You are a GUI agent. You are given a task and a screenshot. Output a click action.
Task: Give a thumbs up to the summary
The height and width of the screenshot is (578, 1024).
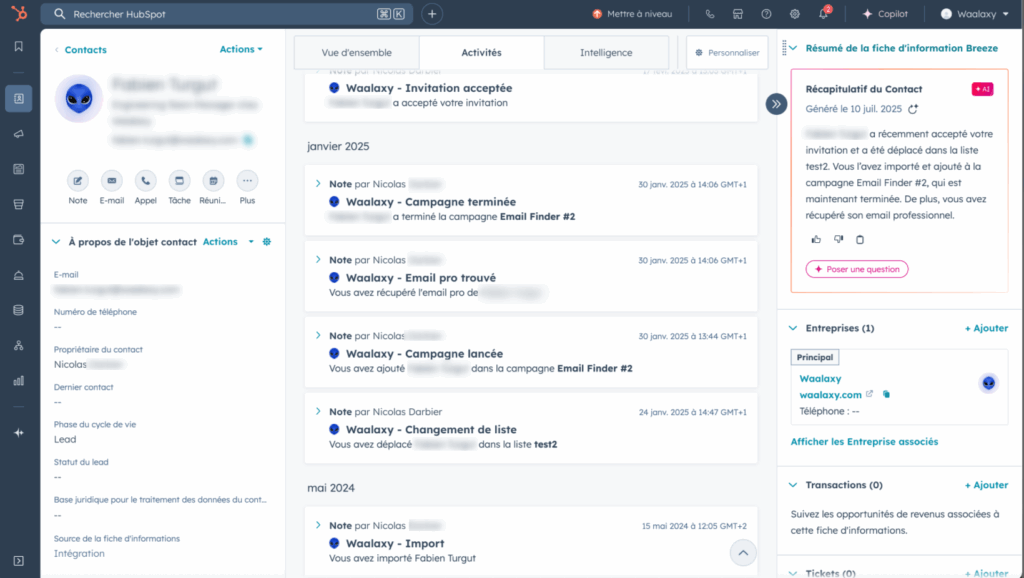pos(816,240)
